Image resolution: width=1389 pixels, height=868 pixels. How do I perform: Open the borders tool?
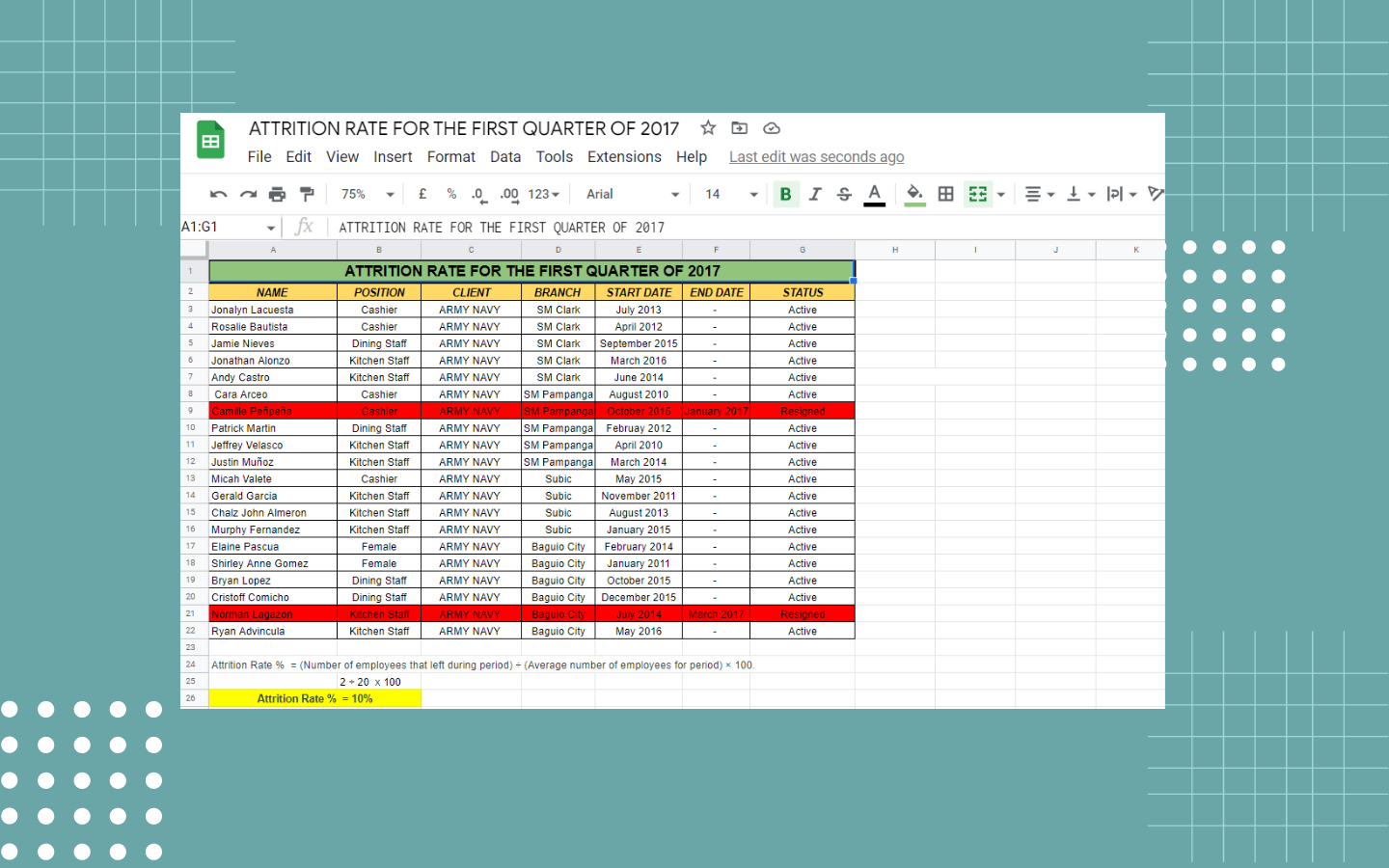[x=946, y=195]
